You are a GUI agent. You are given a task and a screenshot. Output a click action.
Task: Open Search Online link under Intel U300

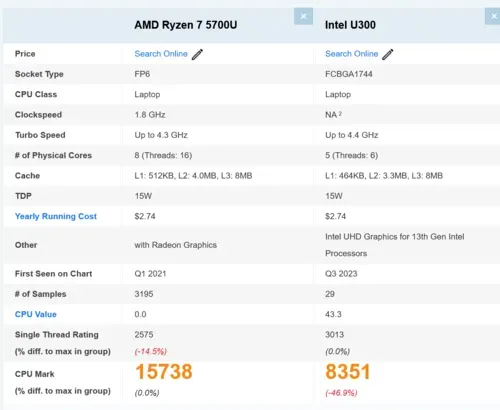(x=352, y=54)
